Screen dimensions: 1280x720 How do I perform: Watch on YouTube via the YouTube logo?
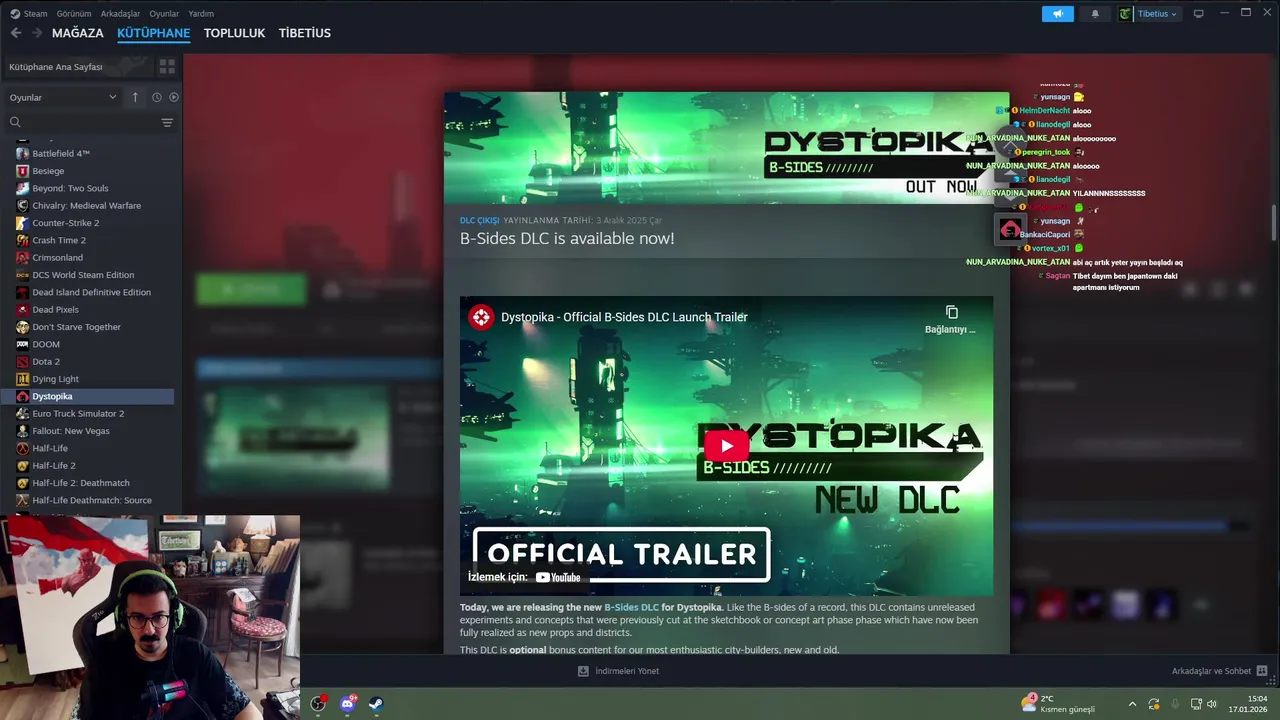tap(558, 577)
